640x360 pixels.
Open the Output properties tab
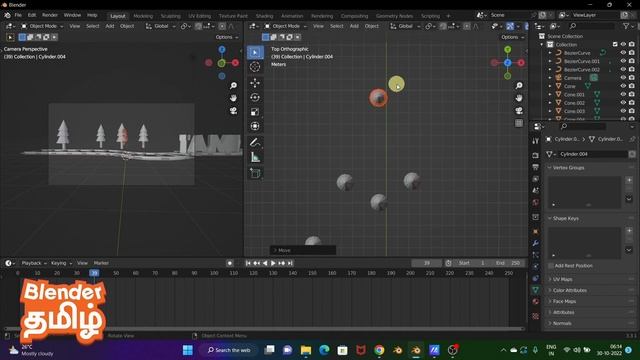(536, 167)
